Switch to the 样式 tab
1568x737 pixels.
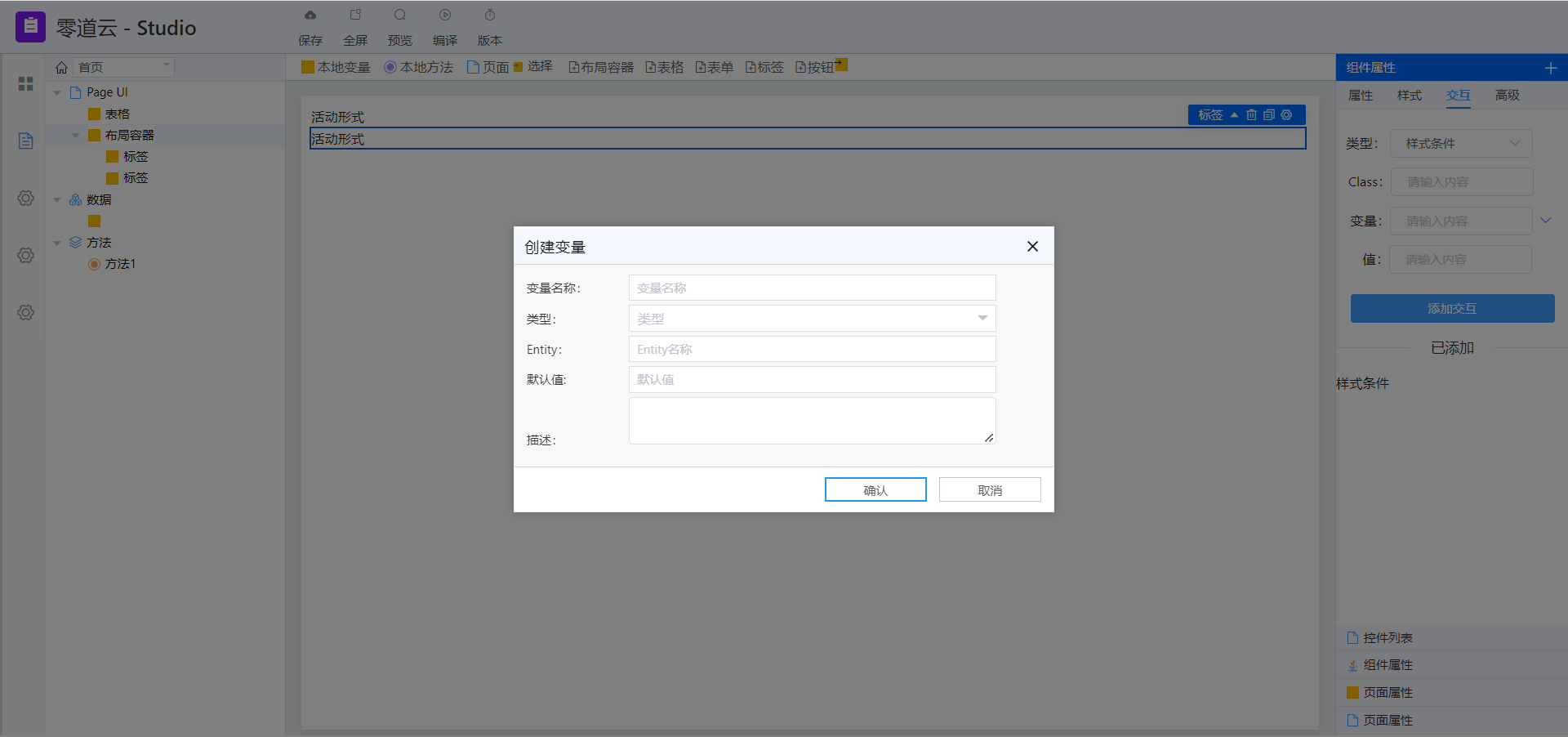(1409, 96)
